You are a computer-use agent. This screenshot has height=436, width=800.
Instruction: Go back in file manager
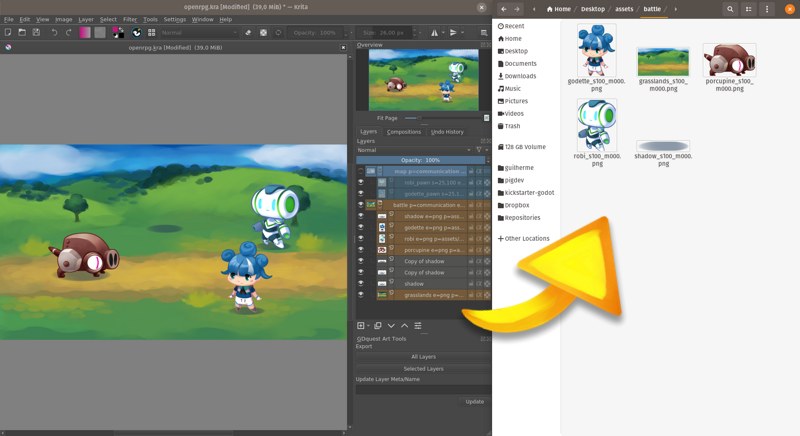pos(504,9)
